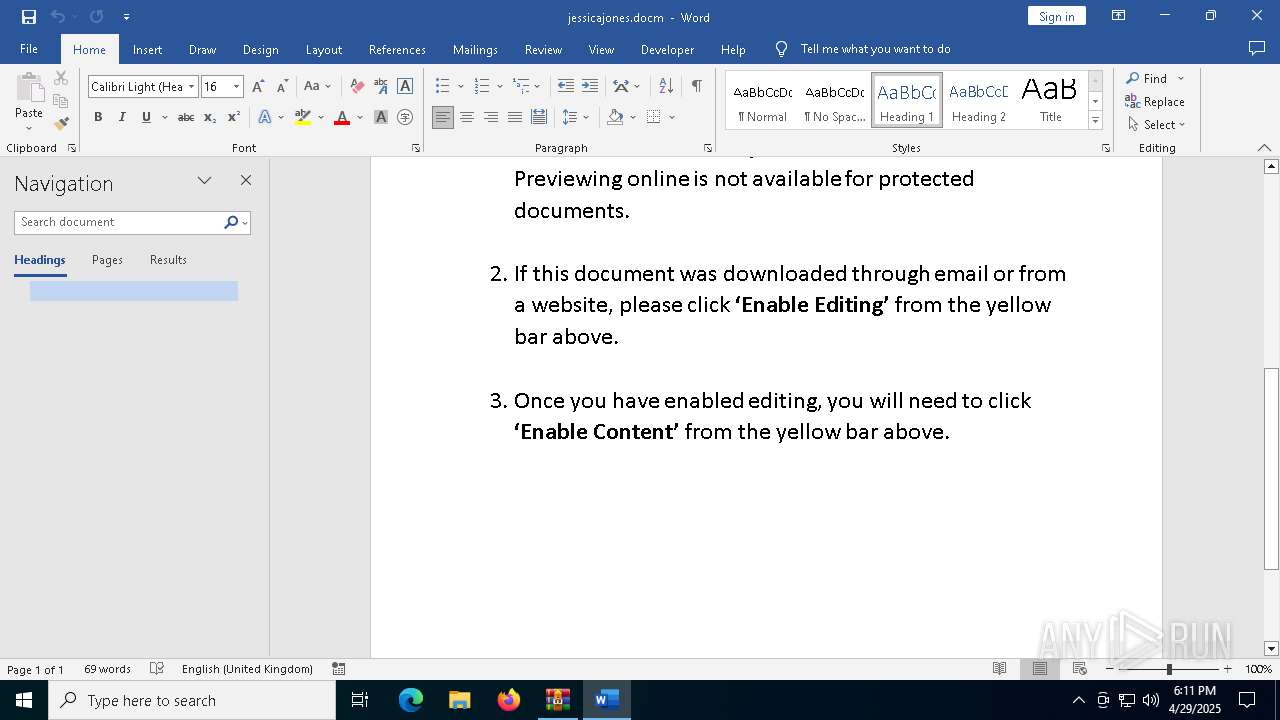Screen dimensions: 1280x720
Task: Click the Distributed alignment icon
Action: point(539,117)
